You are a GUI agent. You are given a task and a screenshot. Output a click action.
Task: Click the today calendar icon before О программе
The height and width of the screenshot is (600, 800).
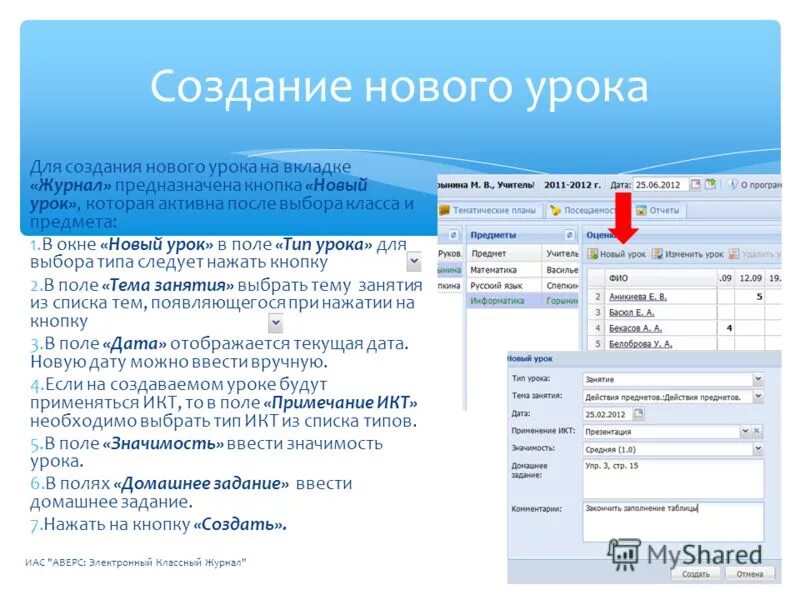pyautogui.click(x=710, y=184)
